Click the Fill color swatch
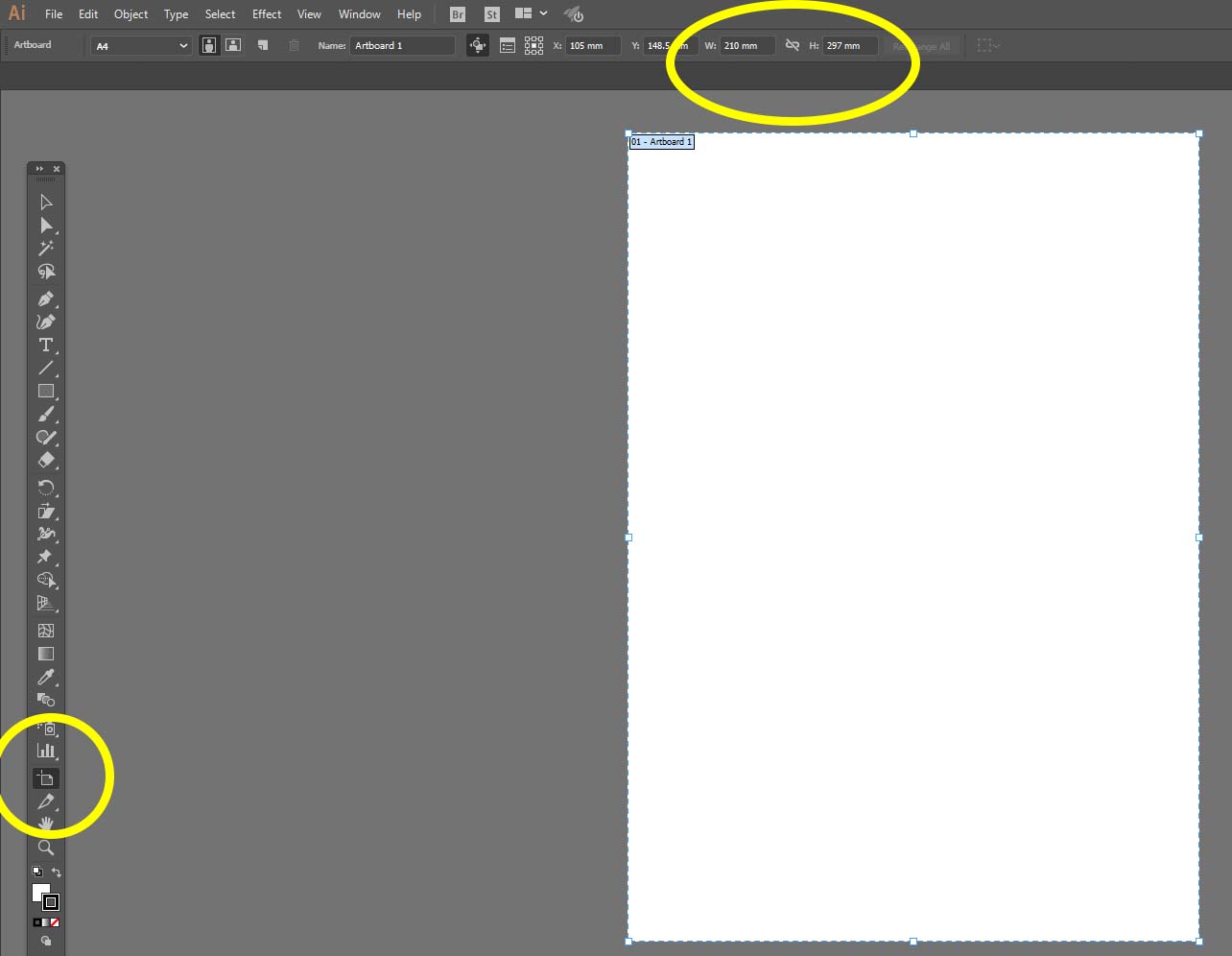 (40, 893)
